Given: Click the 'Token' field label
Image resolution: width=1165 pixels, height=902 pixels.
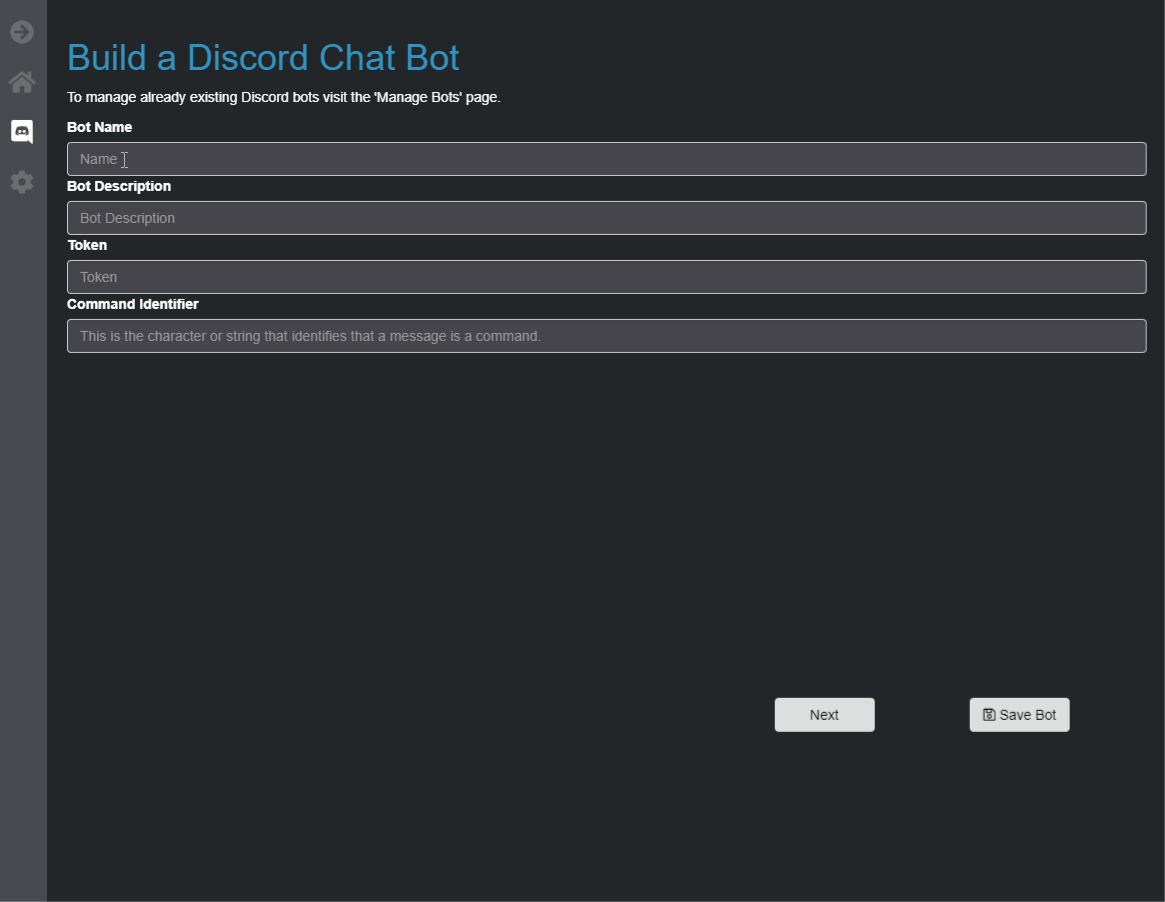Looking at the screenshot, I should pyautogui.click(x=87, y=245).
